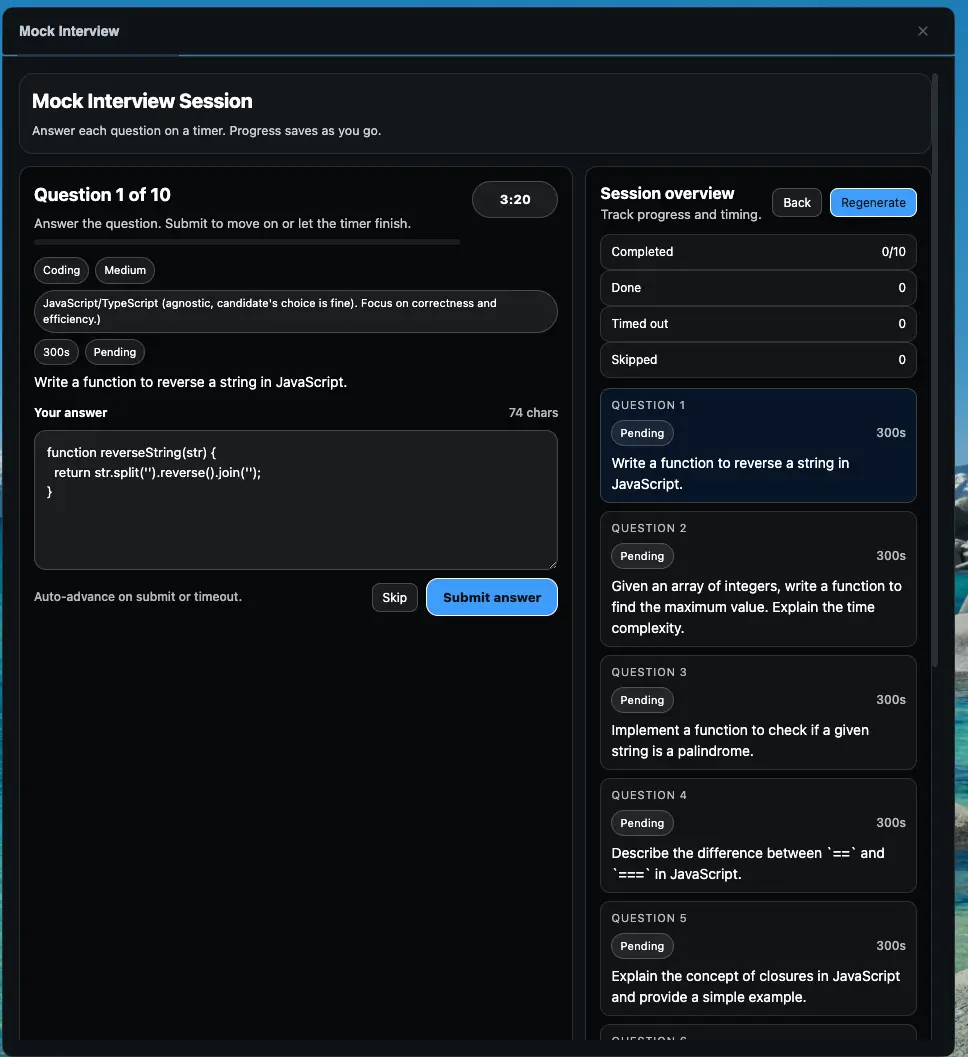Skip the current question
The width and height of the screenshot is (968, 1057).
(x=394, y=597)
